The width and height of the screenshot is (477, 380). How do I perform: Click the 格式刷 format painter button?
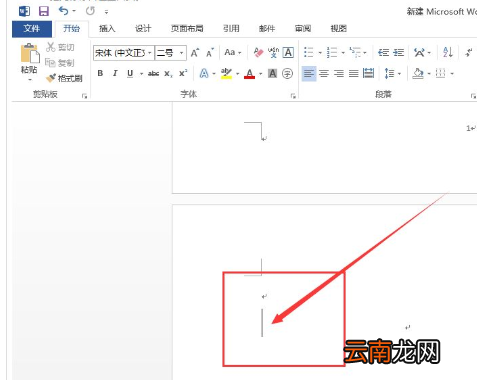point(64,78)
